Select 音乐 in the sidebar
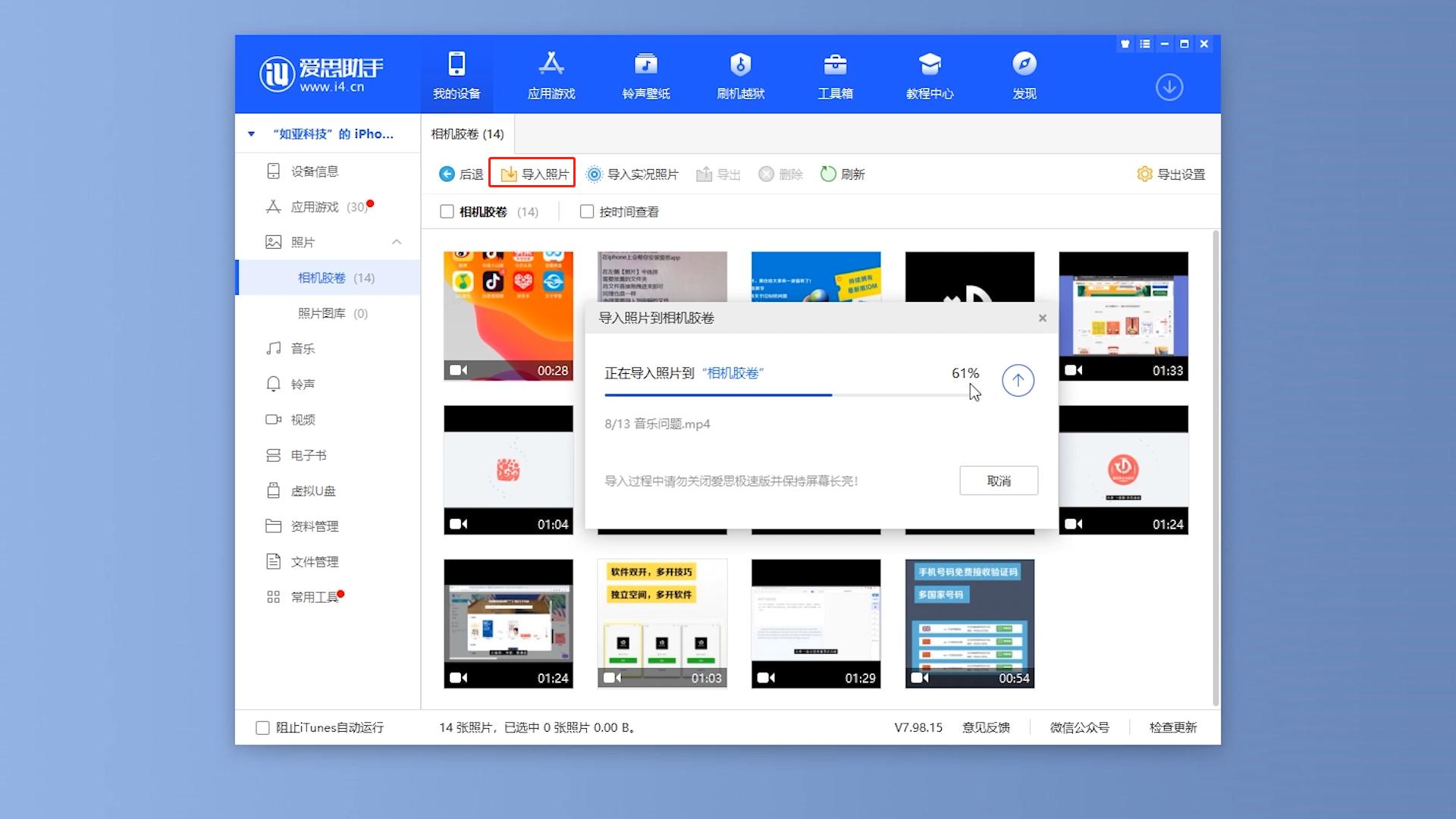Image resolution: width=1456 pixels, height=819 pixels. point(302,348)
